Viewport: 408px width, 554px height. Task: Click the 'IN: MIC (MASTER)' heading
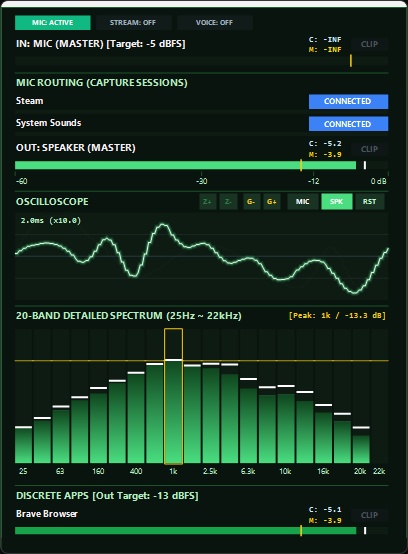click(x=60, y=44)
